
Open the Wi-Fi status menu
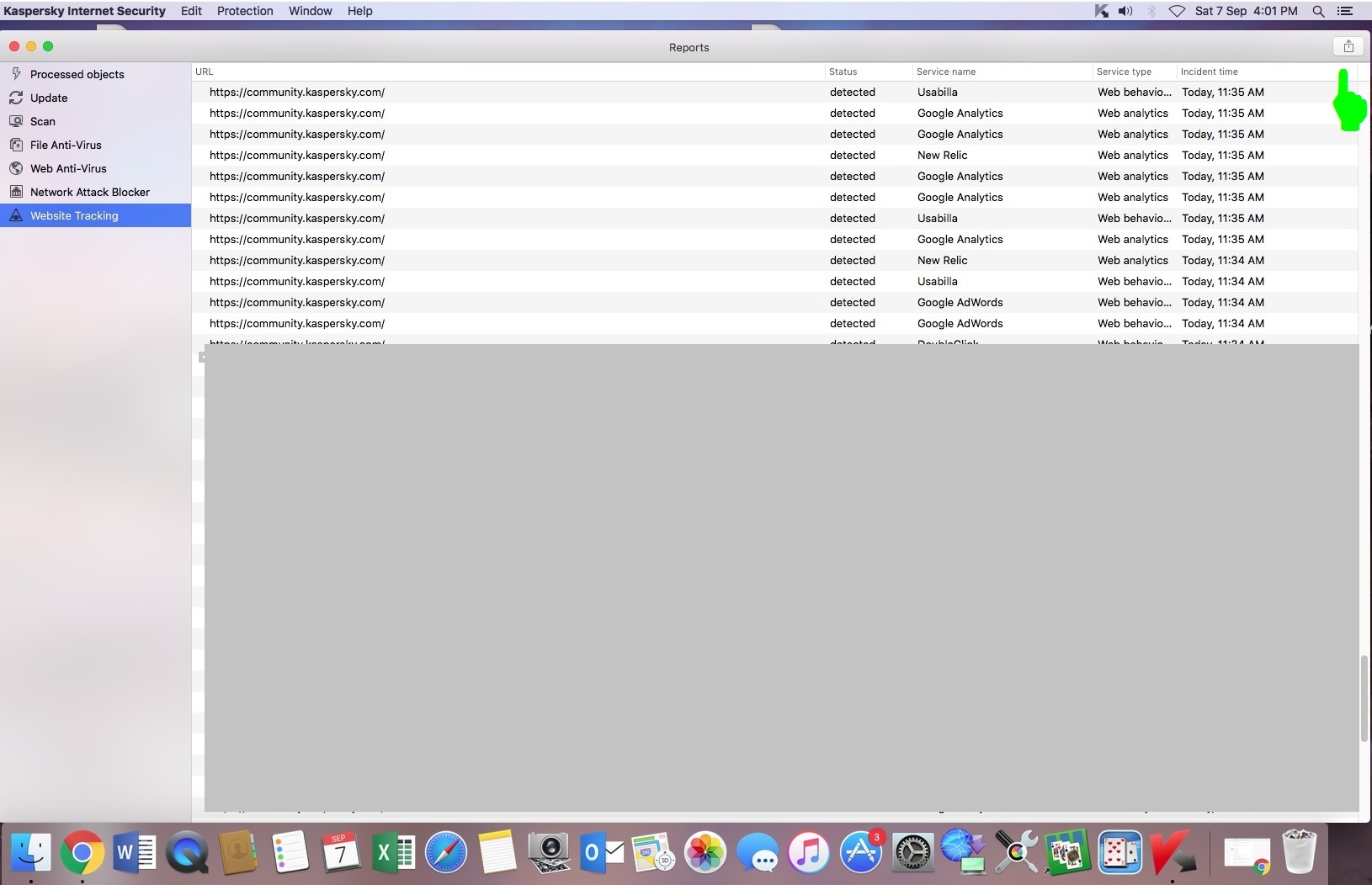1178,11
